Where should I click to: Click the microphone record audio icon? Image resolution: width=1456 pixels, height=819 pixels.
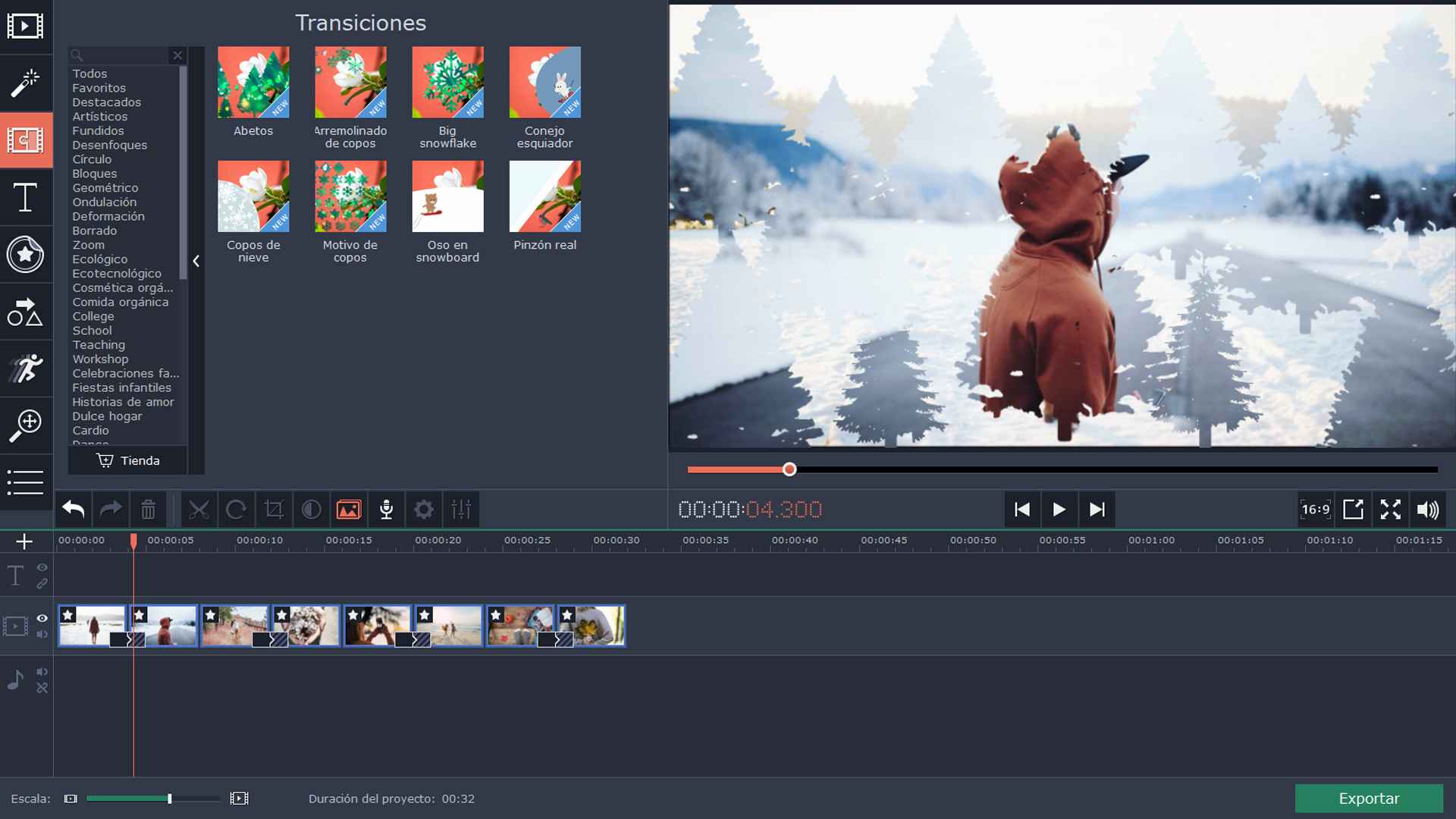(x=386, y=510)
